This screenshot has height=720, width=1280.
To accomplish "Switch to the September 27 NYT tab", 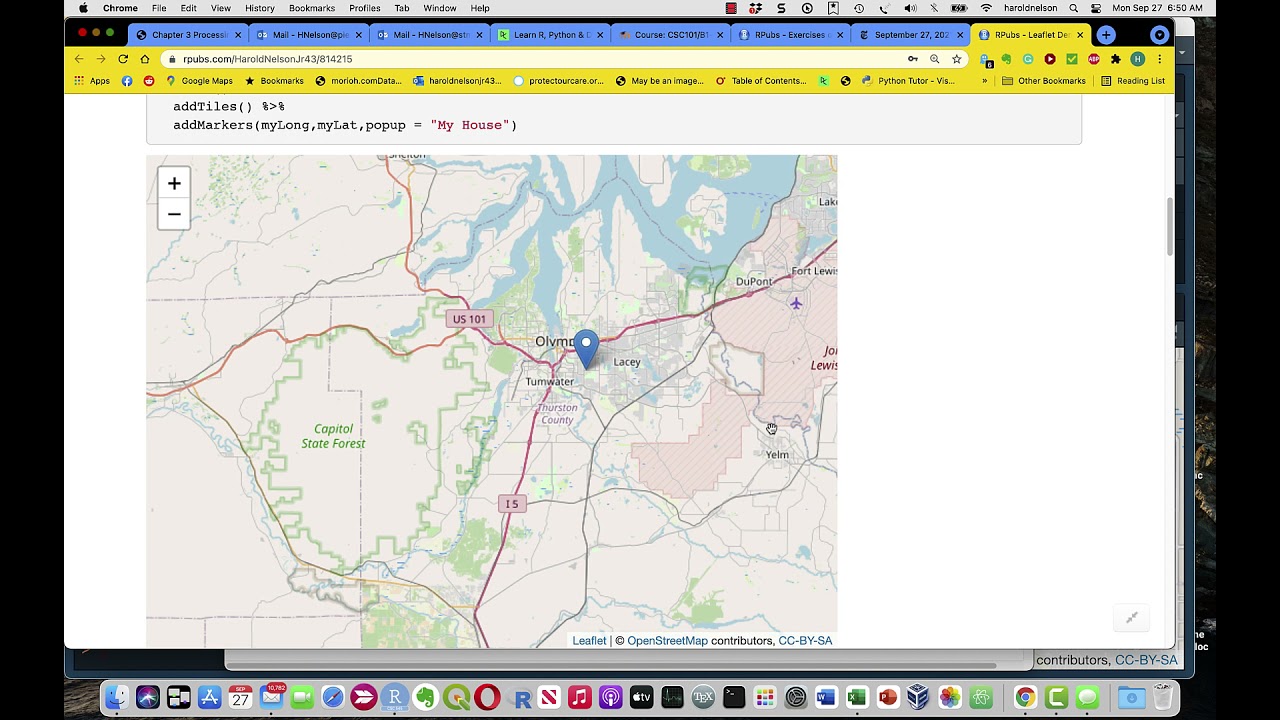I will (910, 35).
